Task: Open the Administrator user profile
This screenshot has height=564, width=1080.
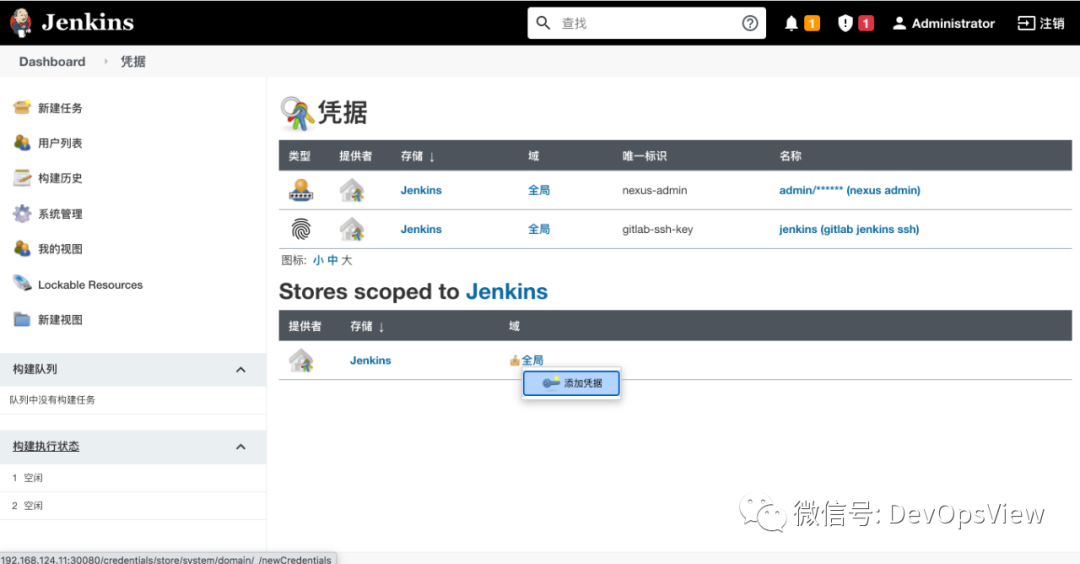Action: 944,23
